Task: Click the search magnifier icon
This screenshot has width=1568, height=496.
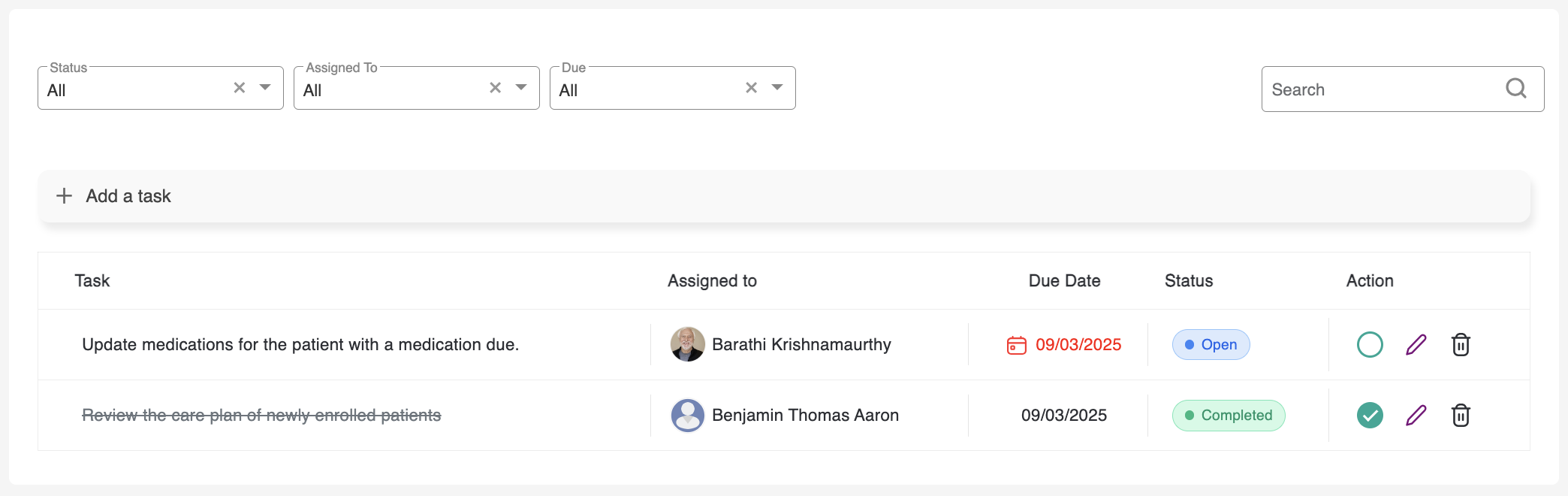Action: click(1516, 89)
